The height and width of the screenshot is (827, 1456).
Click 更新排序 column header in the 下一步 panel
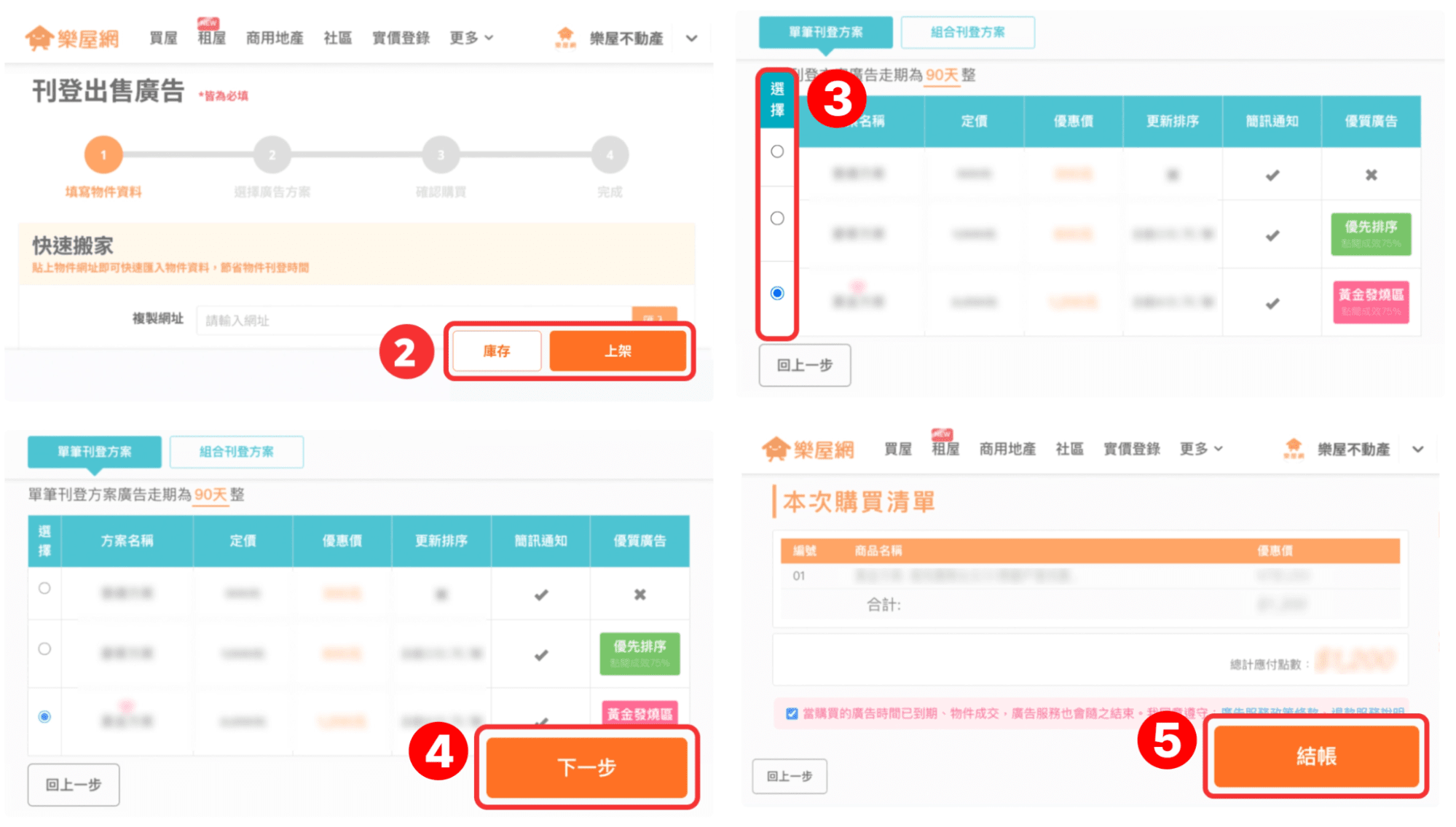[441, 541]
